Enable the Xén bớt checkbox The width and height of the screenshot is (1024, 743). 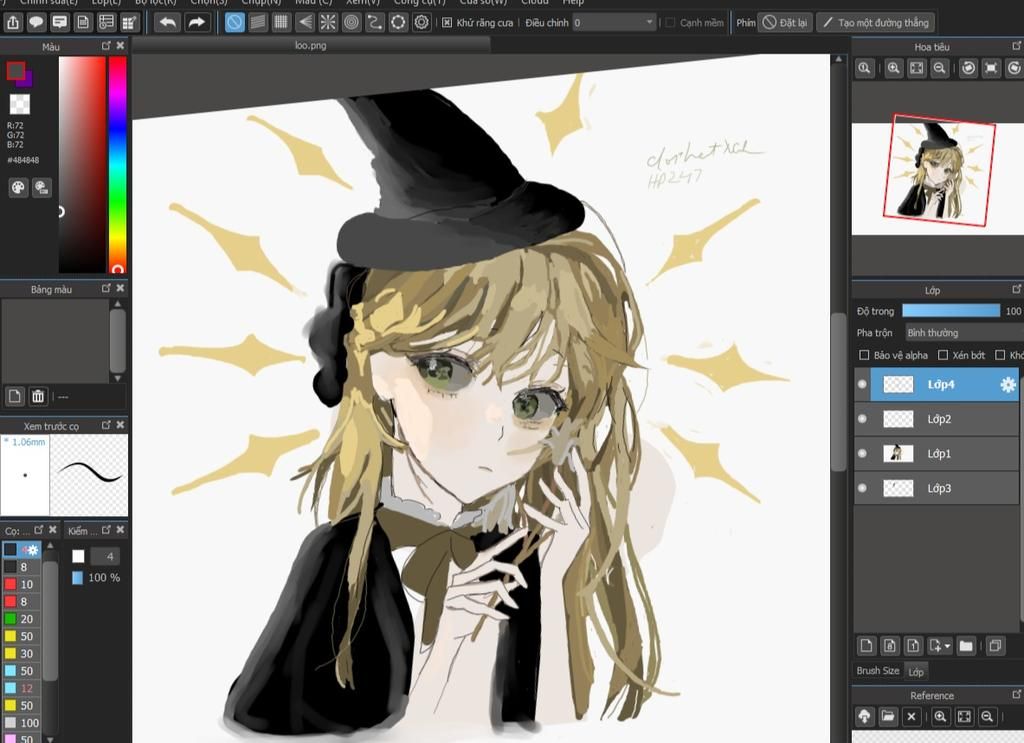point(943,355)
